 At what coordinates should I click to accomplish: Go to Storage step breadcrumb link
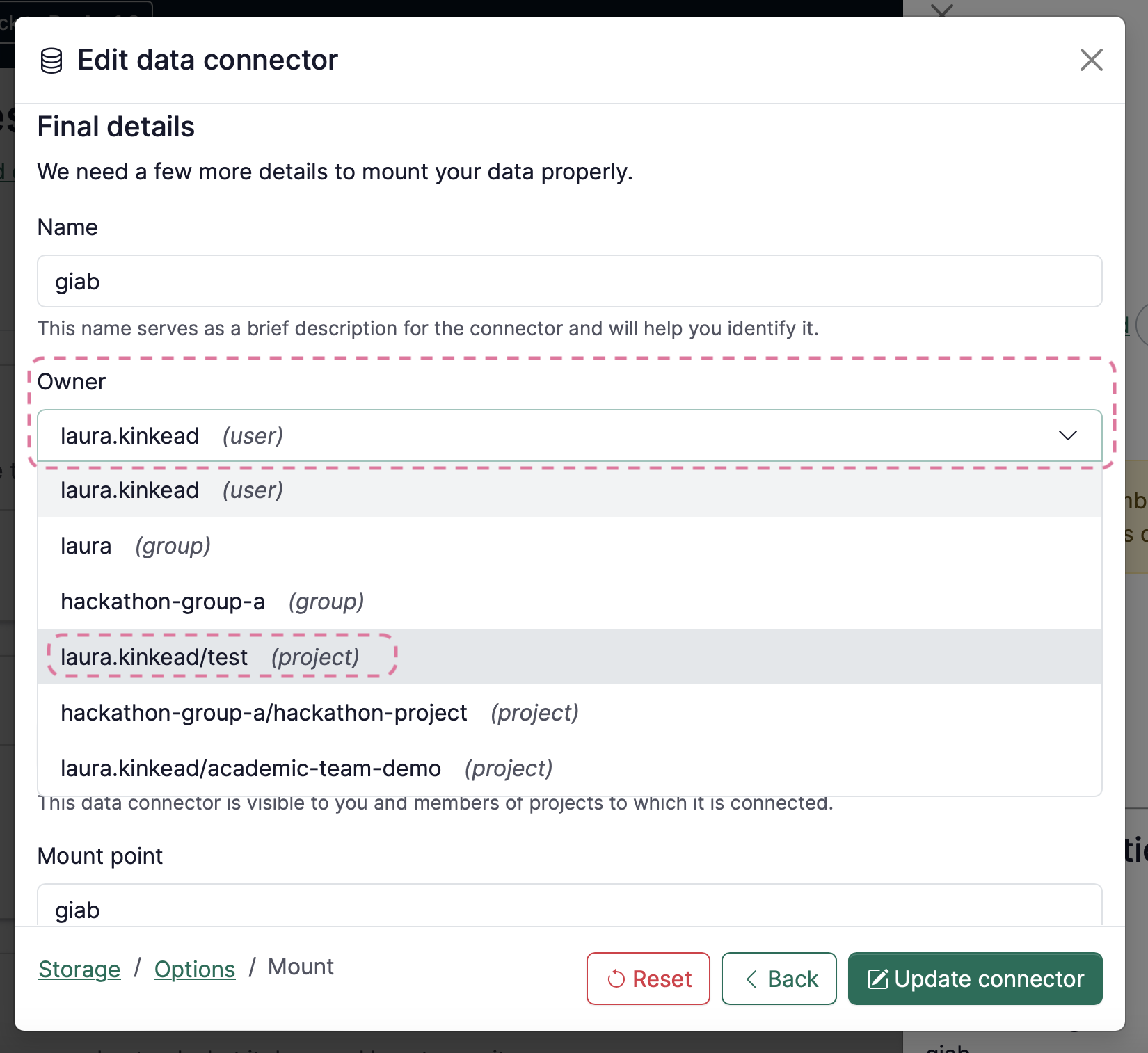[79, 969]
